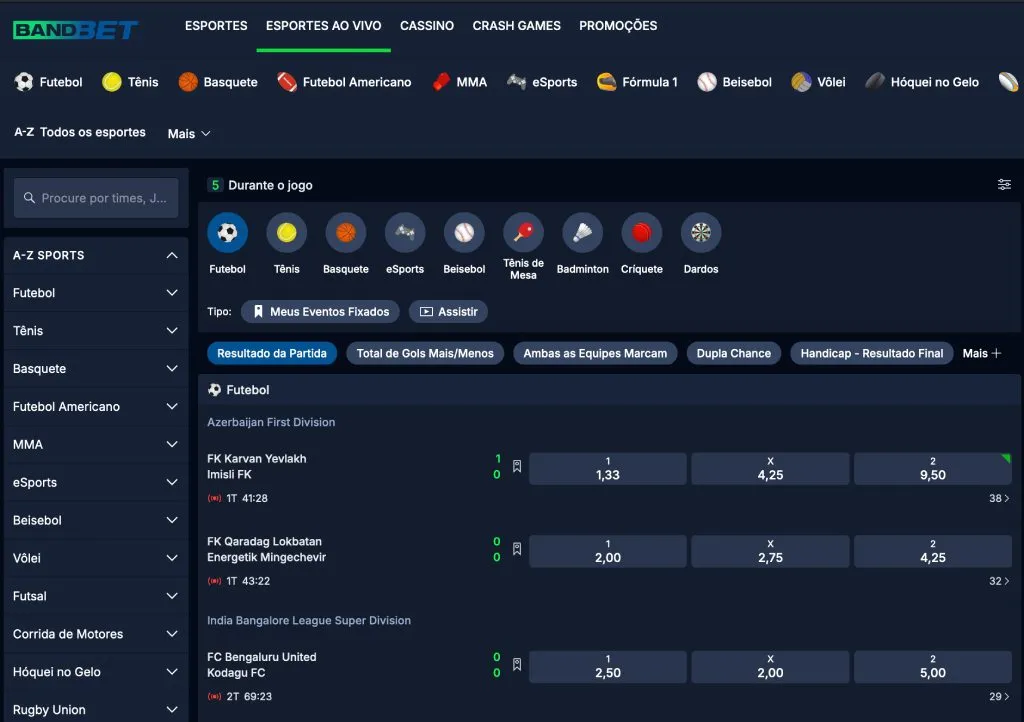
Task: Click the BandBet logo
Action: coord(75,30)
